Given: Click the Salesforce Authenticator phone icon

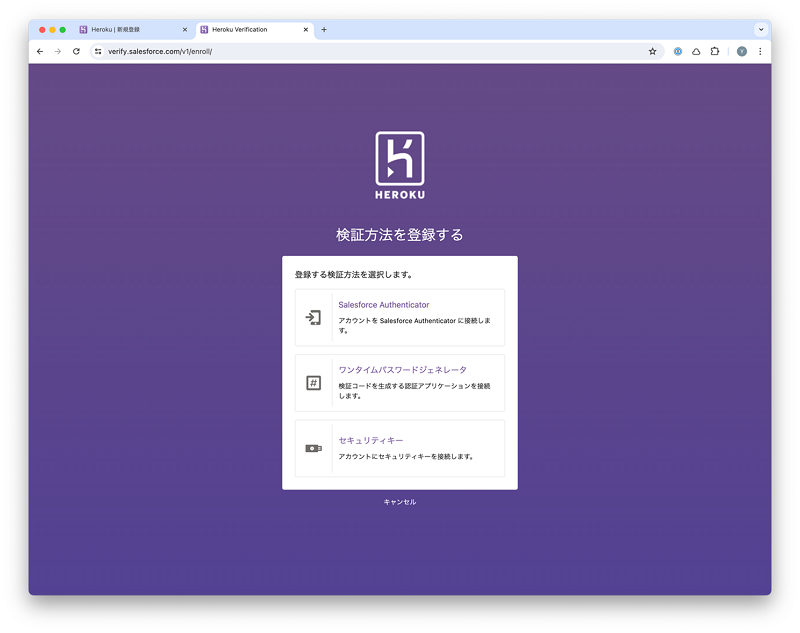Looking at the screenshot, I should [x=313, y=318].
